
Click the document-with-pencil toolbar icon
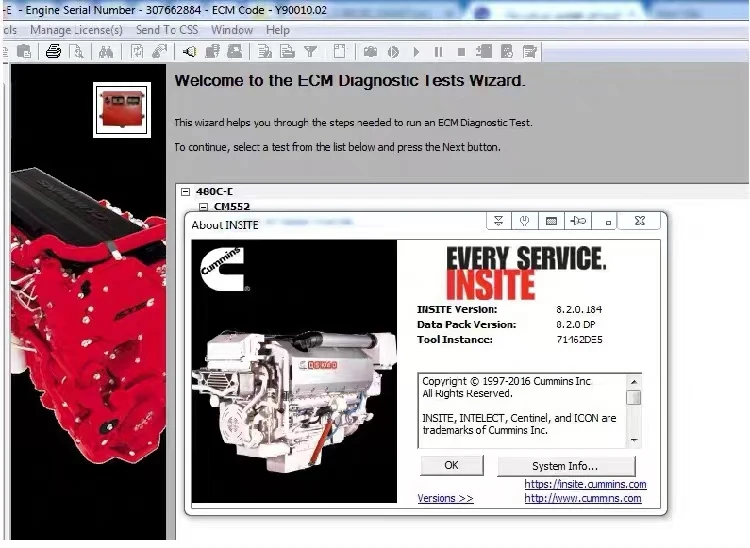(x=265, y=51)
